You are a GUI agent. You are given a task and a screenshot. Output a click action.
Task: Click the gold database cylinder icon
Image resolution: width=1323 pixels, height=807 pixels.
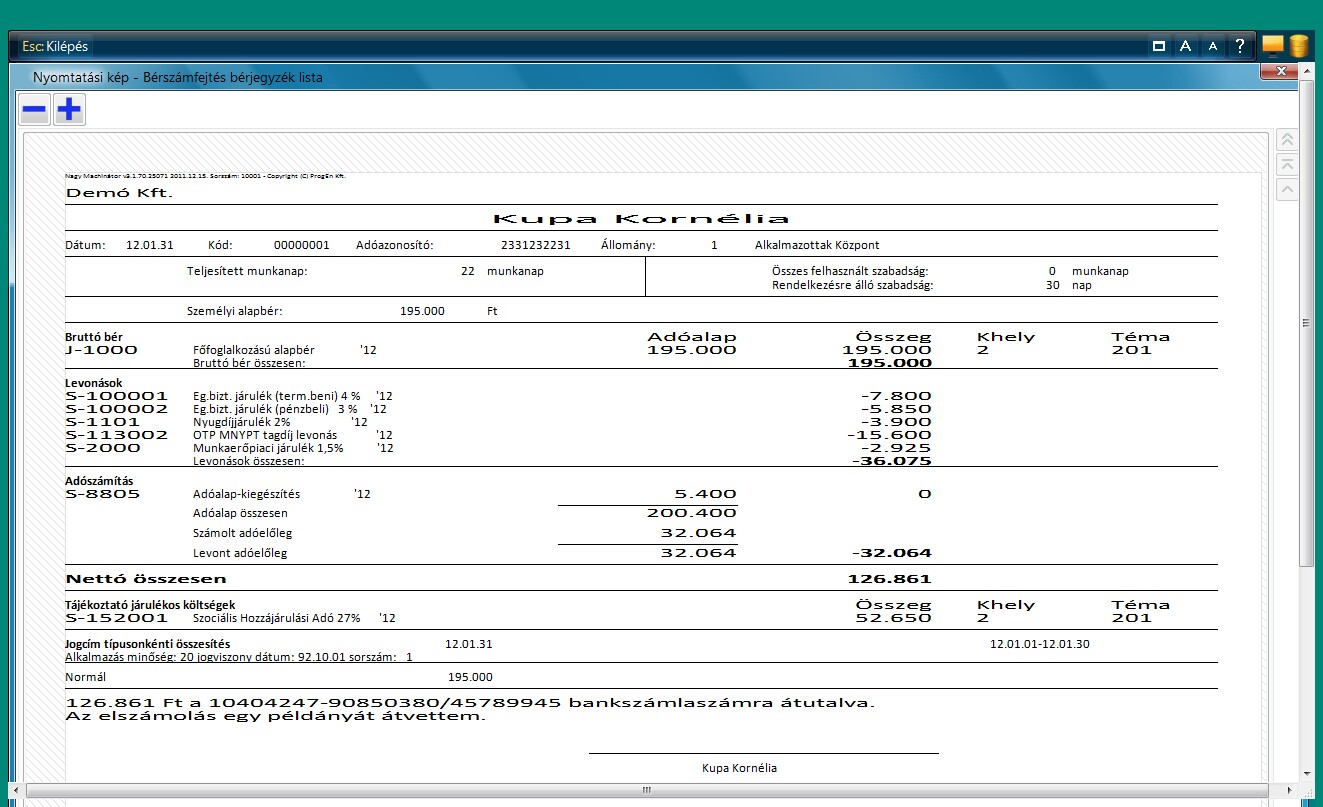pyautogui.click(x=1299, y=45)
